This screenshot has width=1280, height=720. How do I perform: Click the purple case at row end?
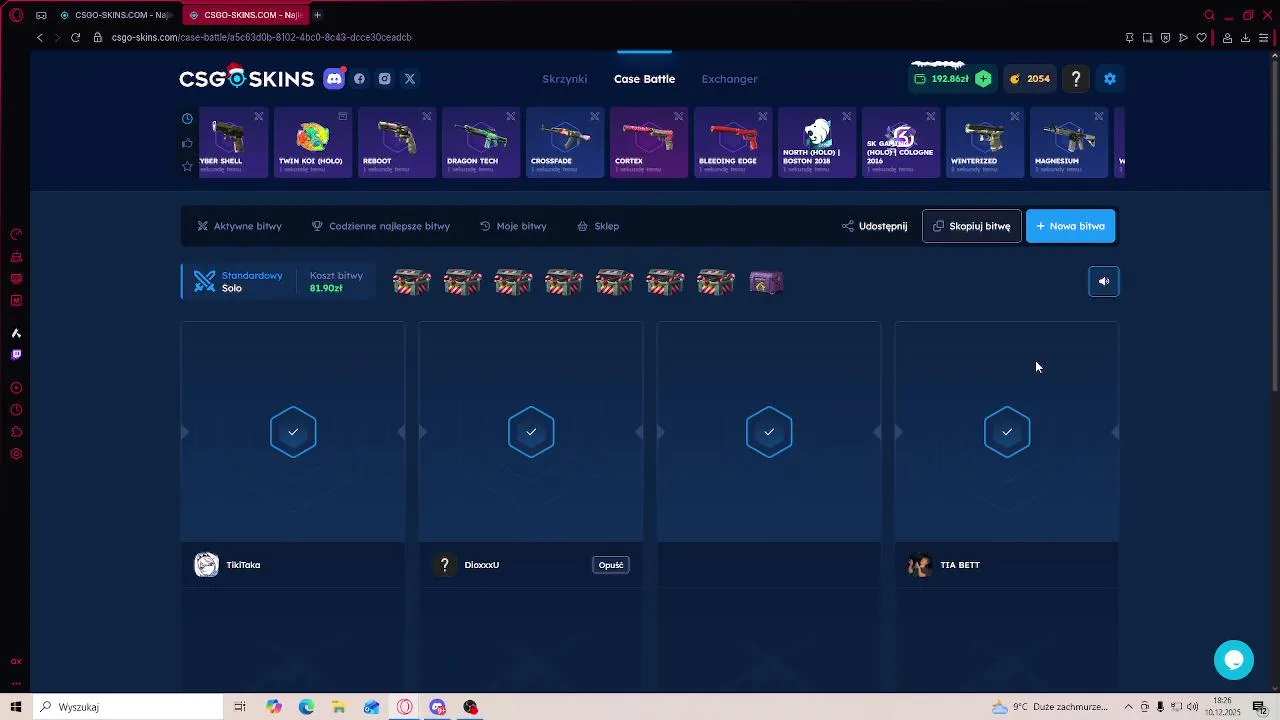coord(766,282)
